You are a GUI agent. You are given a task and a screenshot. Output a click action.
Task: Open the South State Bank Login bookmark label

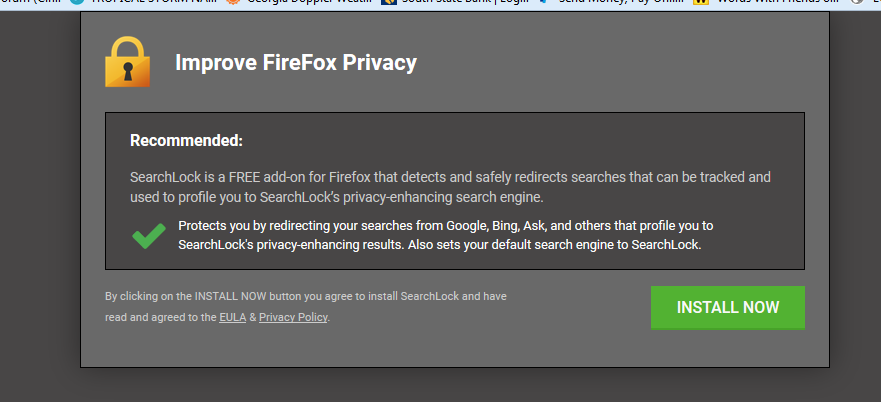(x=464, y=2)
